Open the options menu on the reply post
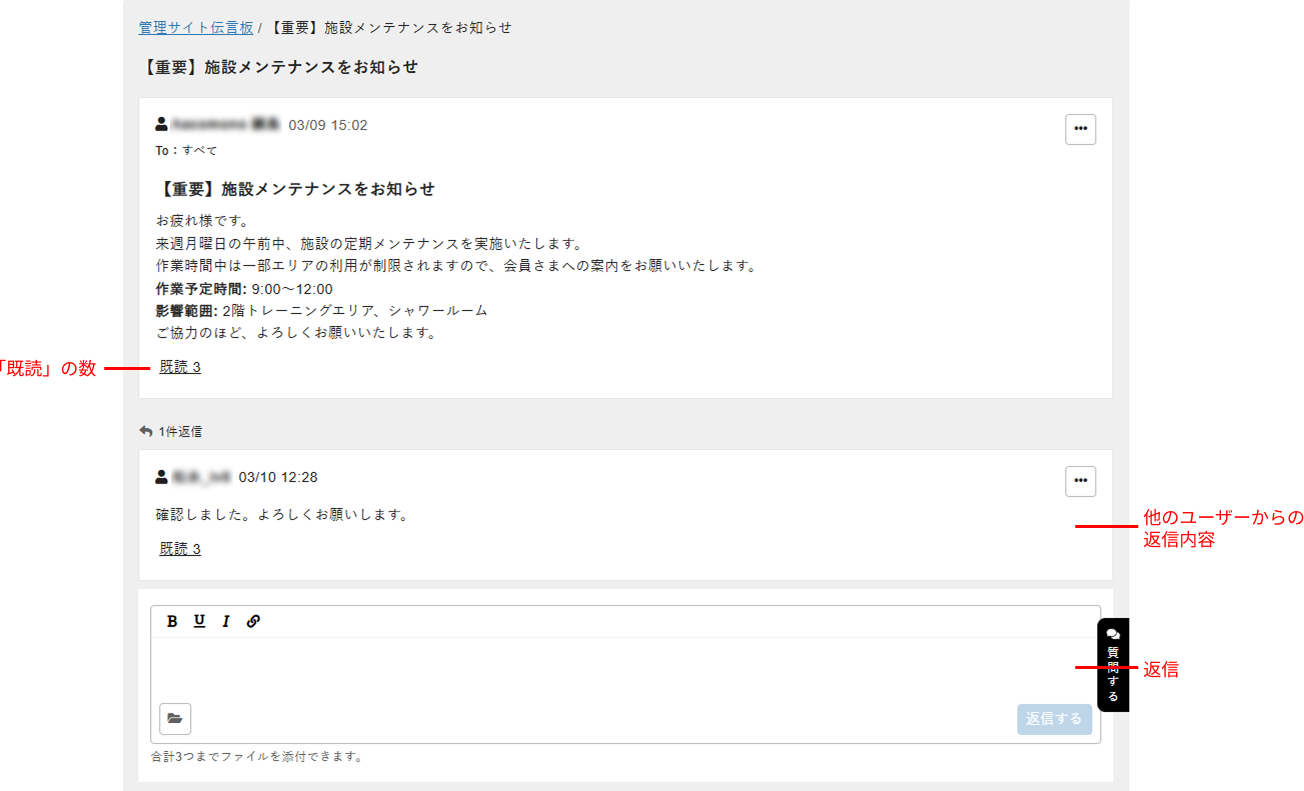1304x791 pixels. 1080,481
